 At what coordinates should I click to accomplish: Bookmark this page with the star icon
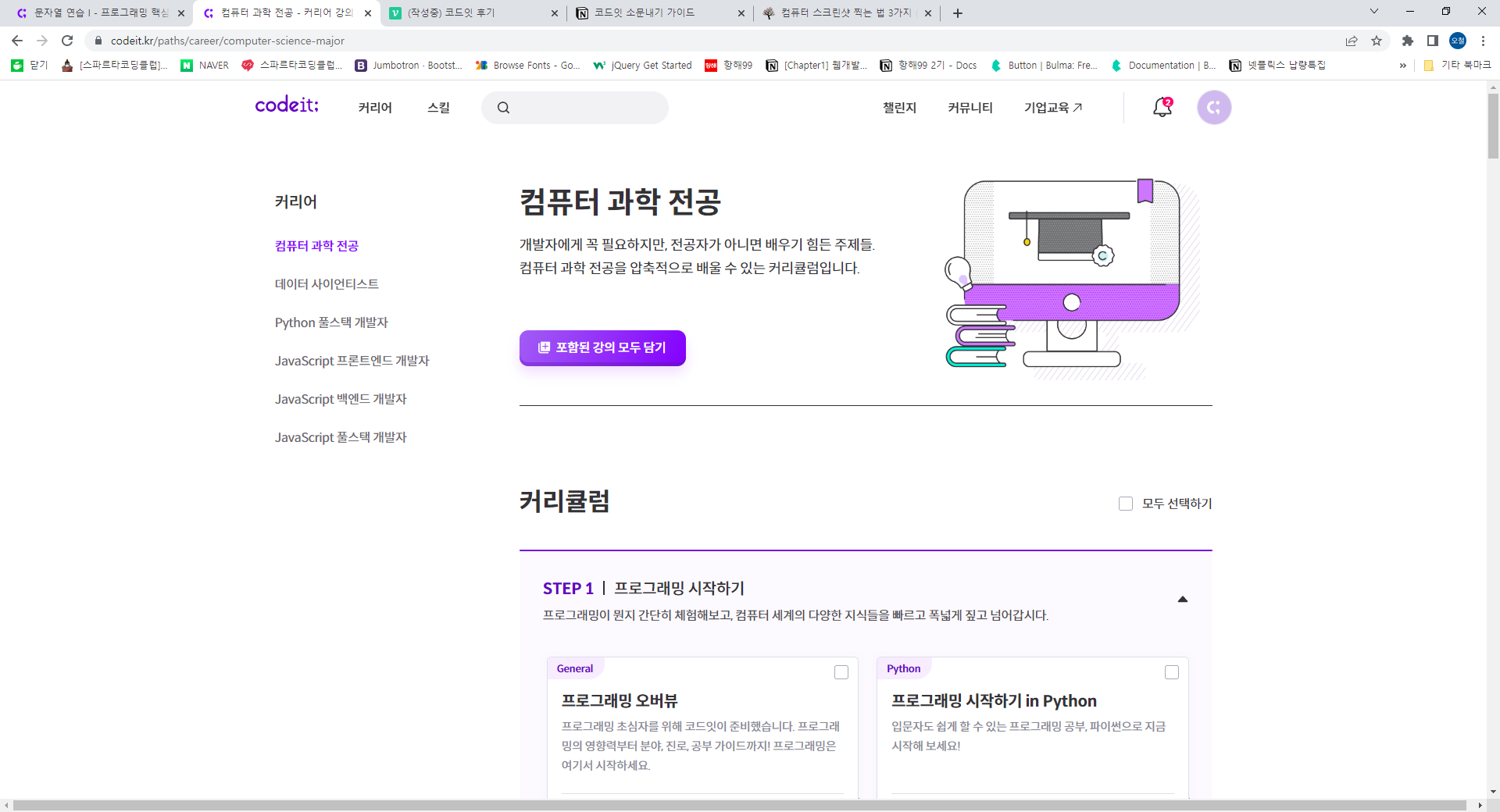1377,41
